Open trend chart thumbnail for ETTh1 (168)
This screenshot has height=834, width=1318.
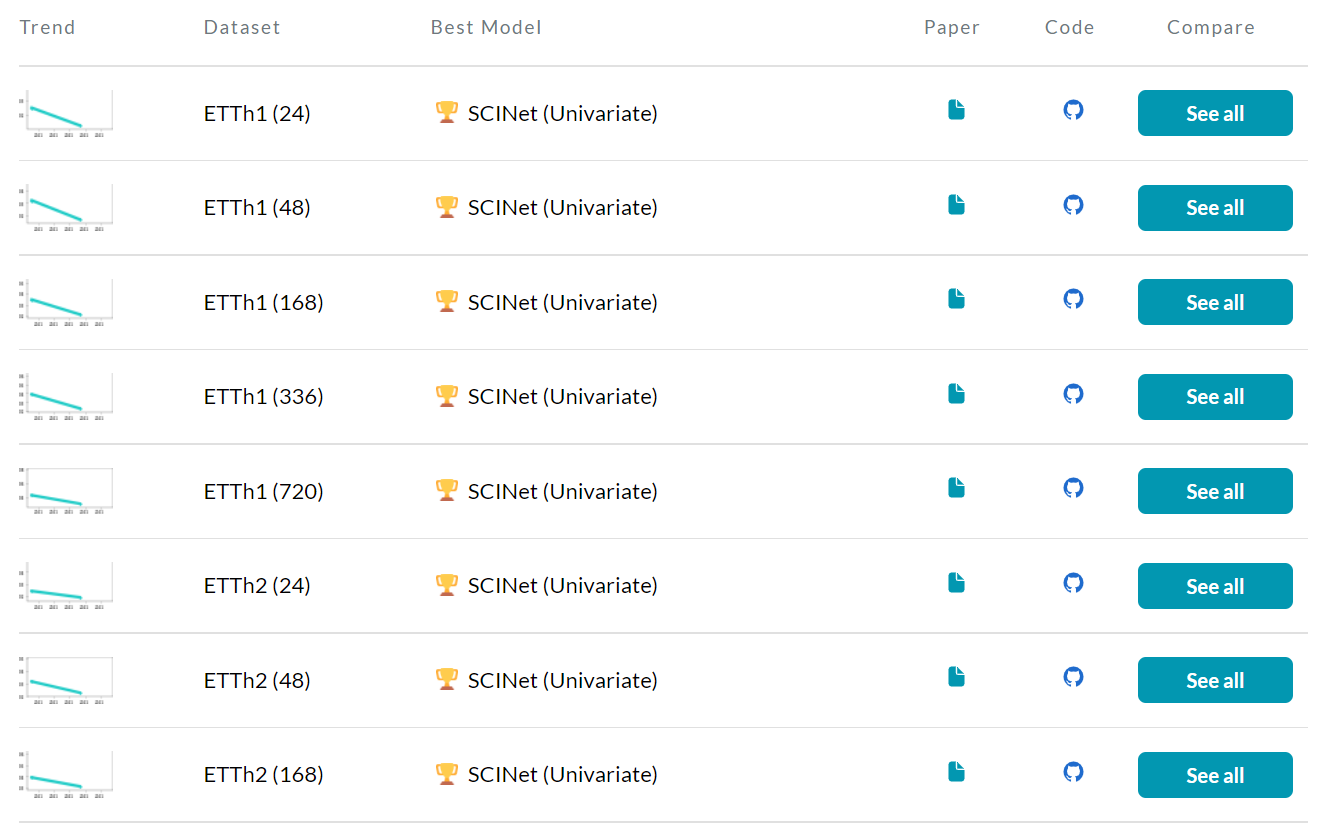pyautogui.click(x=66, y=302)
